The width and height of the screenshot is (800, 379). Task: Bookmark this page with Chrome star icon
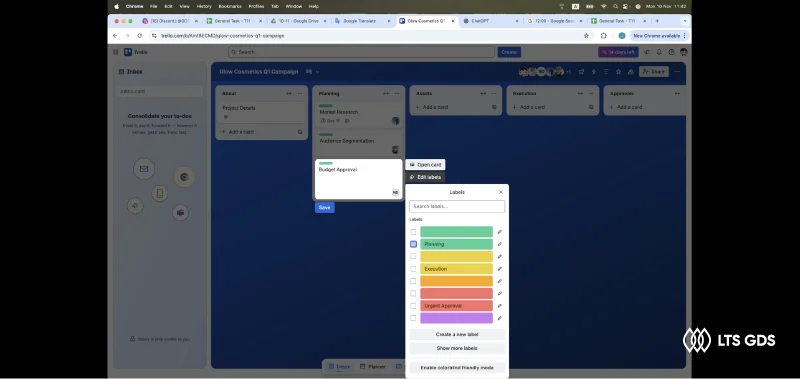[x=586, y=36]
